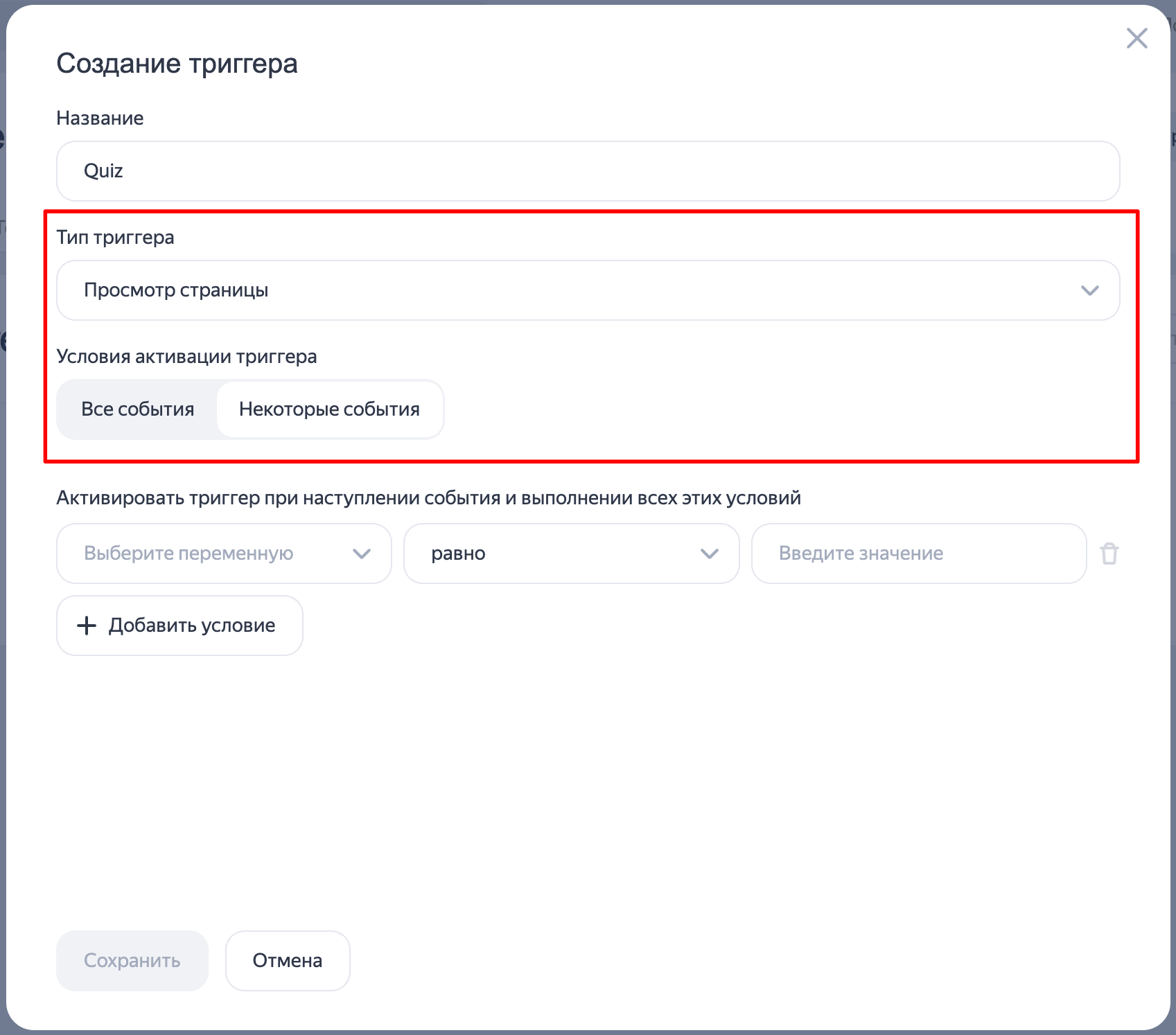Screen dimensions: 1176x1035
Task: Click the chevron arrow next to равно
Action: (x=709, y=554)
